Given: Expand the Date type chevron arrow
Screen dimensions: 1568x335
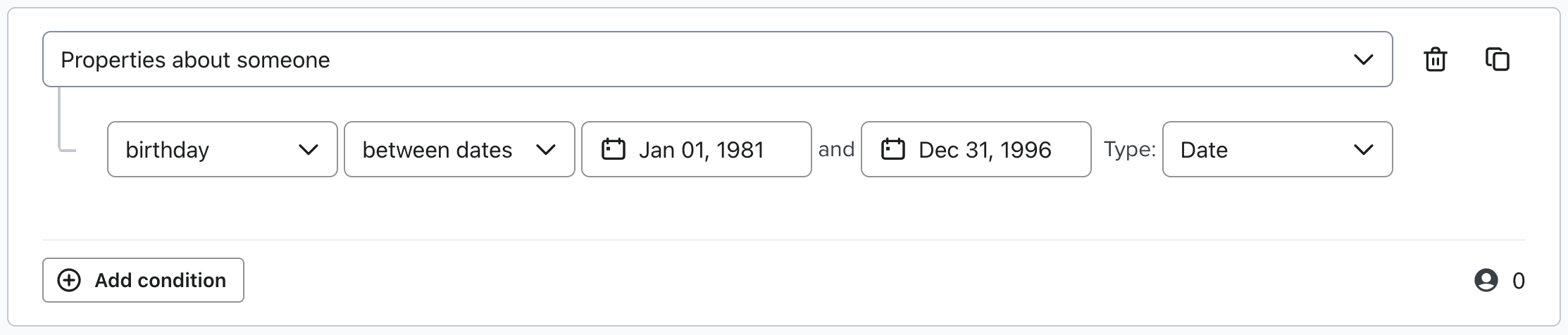Looking at the screenshot, I should pos(1363,149).
